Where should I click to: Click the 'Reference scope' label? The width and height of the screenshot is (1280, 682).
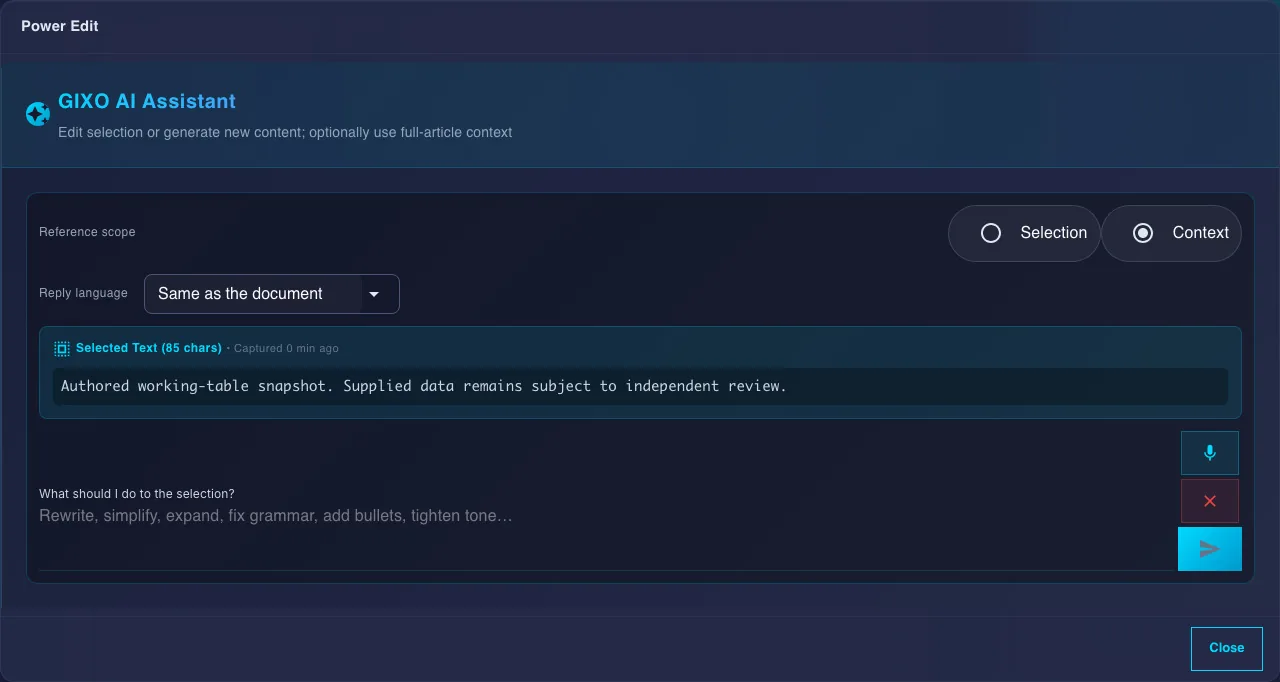[87, 232]
